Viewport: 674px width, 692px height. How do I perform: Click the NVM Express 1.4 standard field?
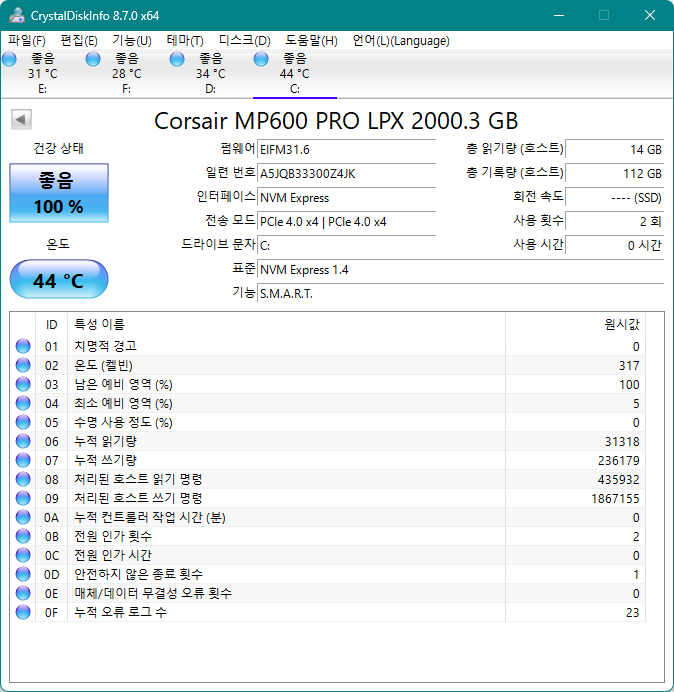point(460,270)
